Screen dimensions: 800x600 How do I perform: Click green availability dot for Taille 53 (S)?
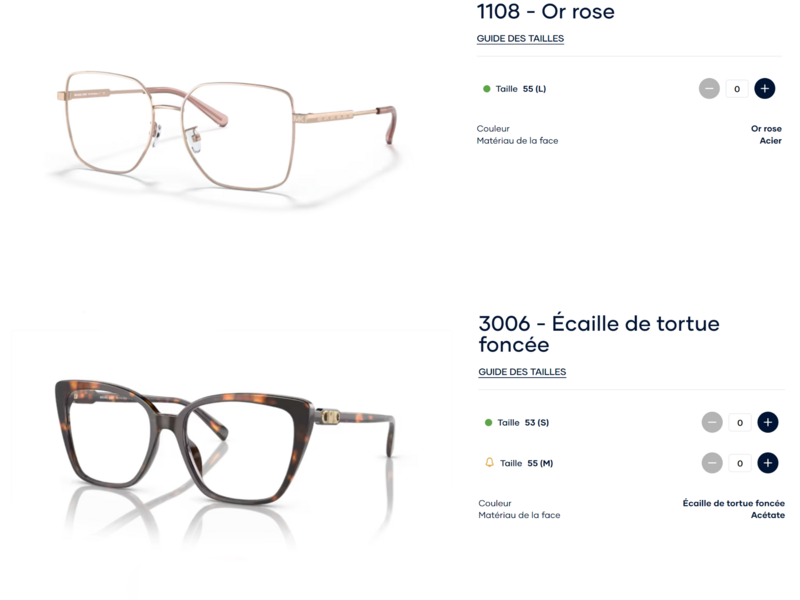(x=488, y=423)
